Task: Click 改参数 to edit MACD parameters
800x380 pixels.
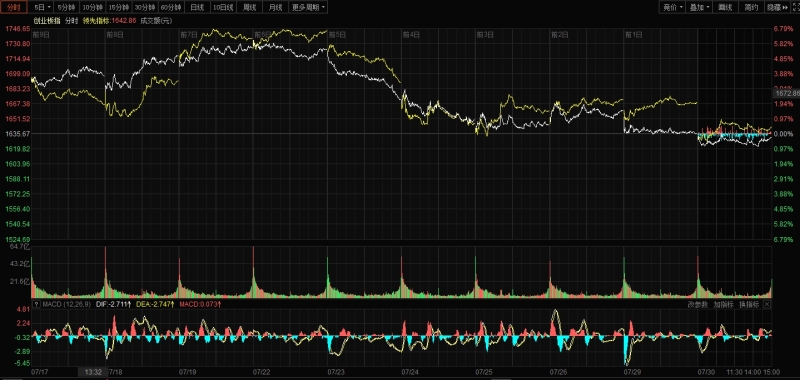Action: [697, 304]
